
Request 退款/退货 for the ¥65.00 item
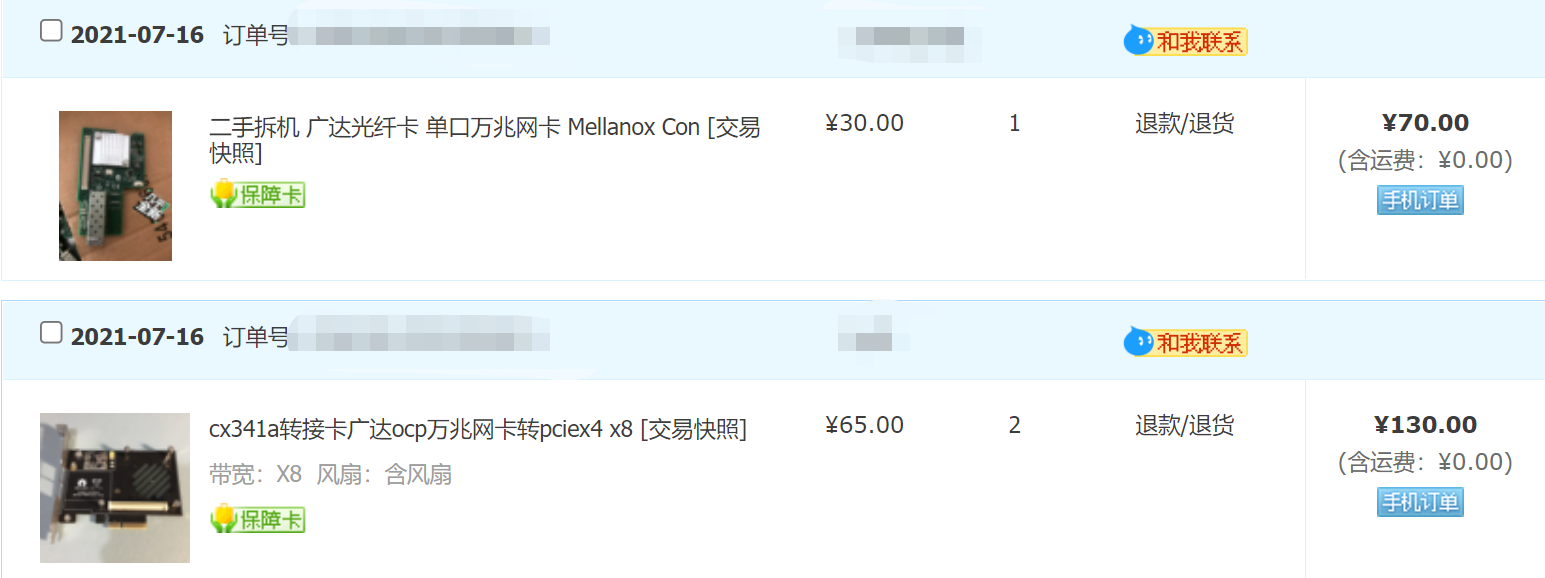coord(1184,426)
